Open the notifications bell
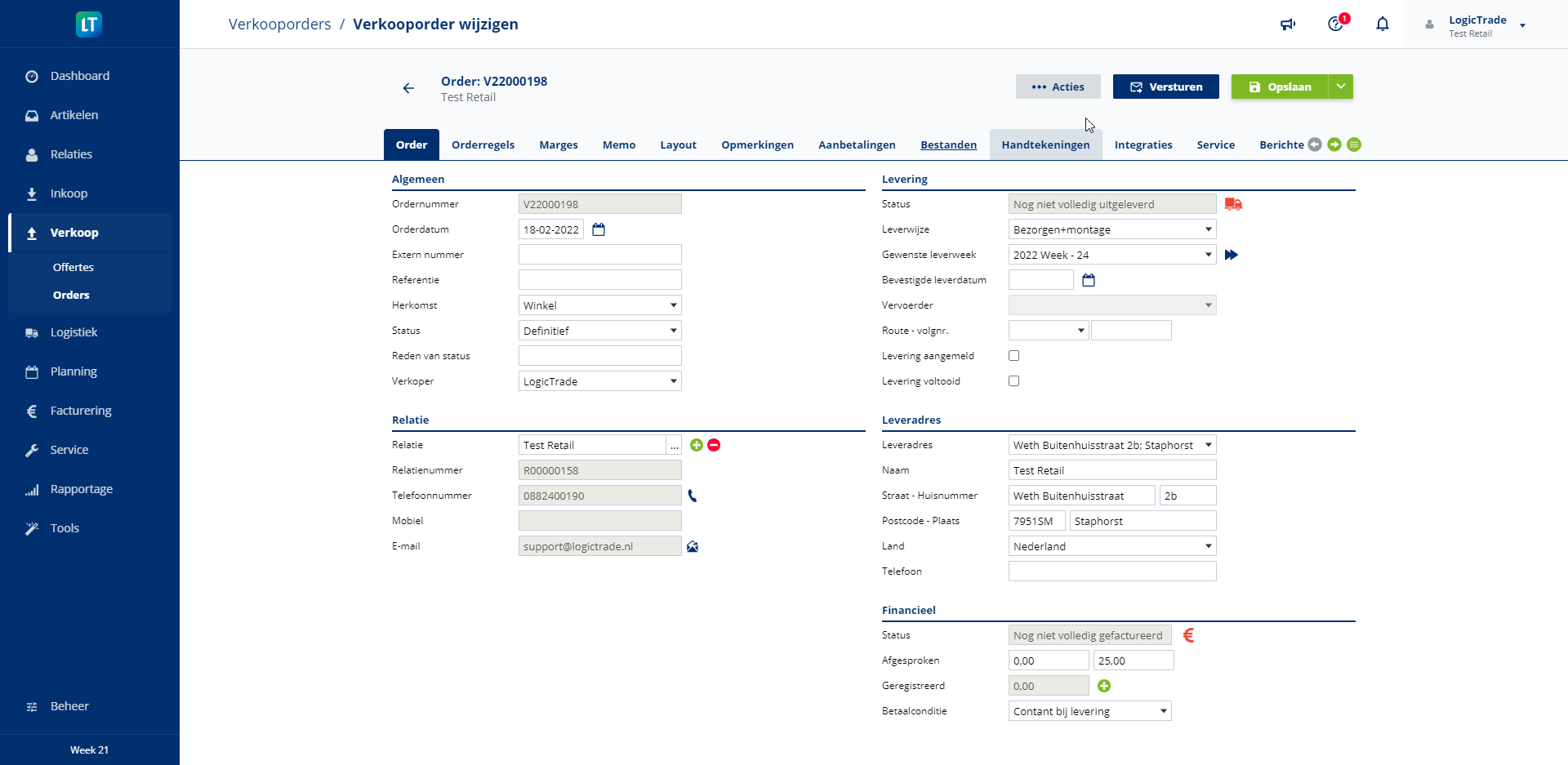1568x765 pixels. 1382,24
